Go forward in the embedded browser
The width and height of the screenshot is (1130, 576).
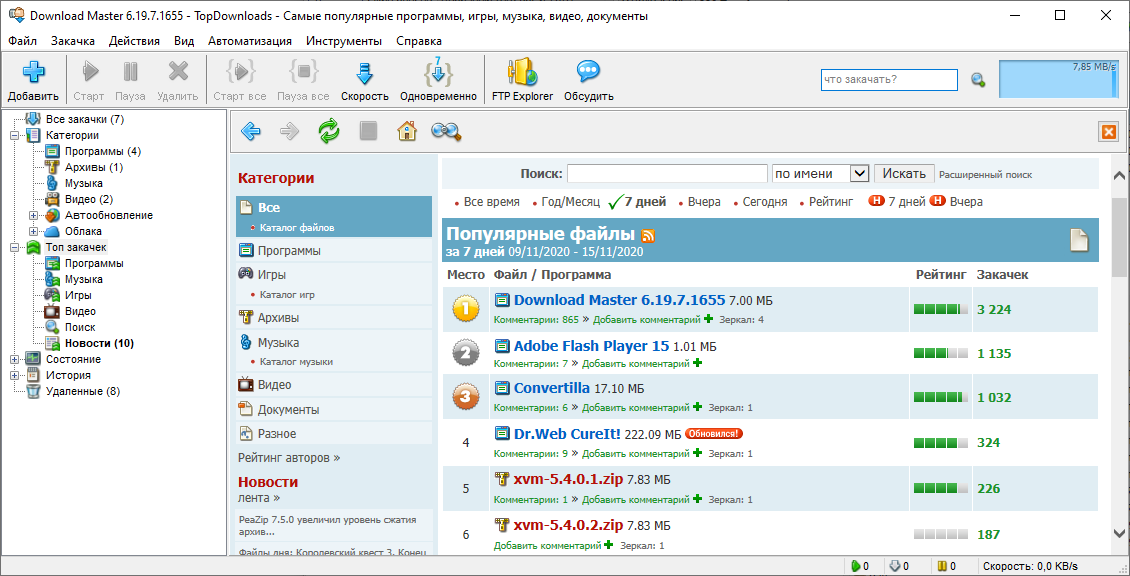(x=289, y=131)
